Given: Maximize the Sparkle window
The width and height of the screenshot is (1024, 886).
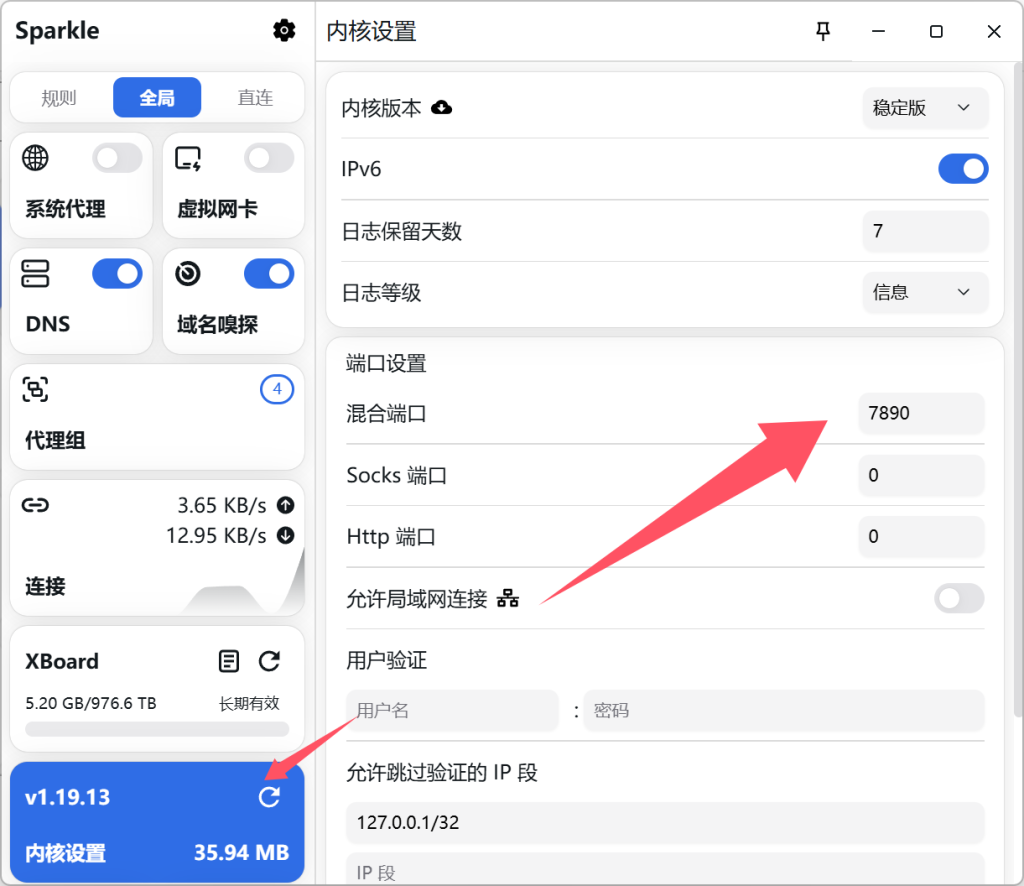Looking at the screenshot, I should [936, 31].
